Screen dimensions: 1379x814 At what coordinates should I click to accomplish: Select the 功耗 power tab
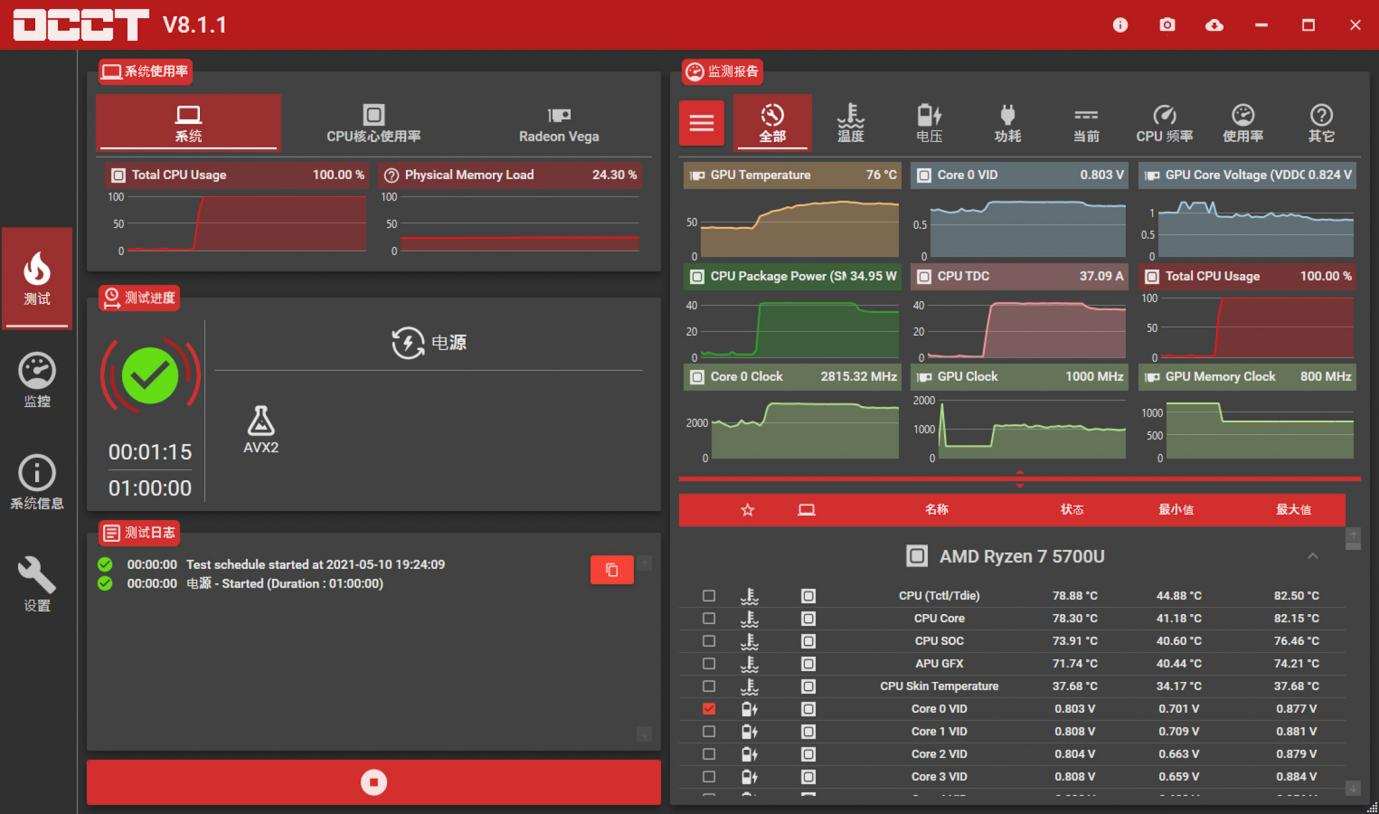click(x=1007, y=123)
